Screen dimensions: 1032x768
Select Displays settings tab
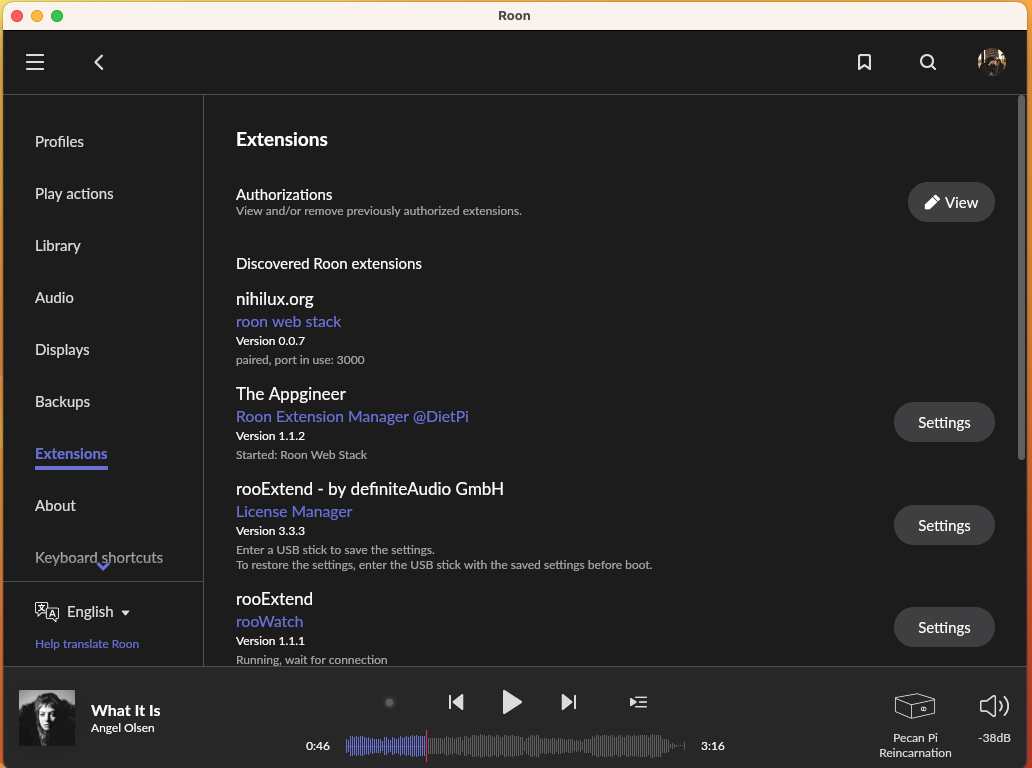pyautogui.click(x=62, y=349)
